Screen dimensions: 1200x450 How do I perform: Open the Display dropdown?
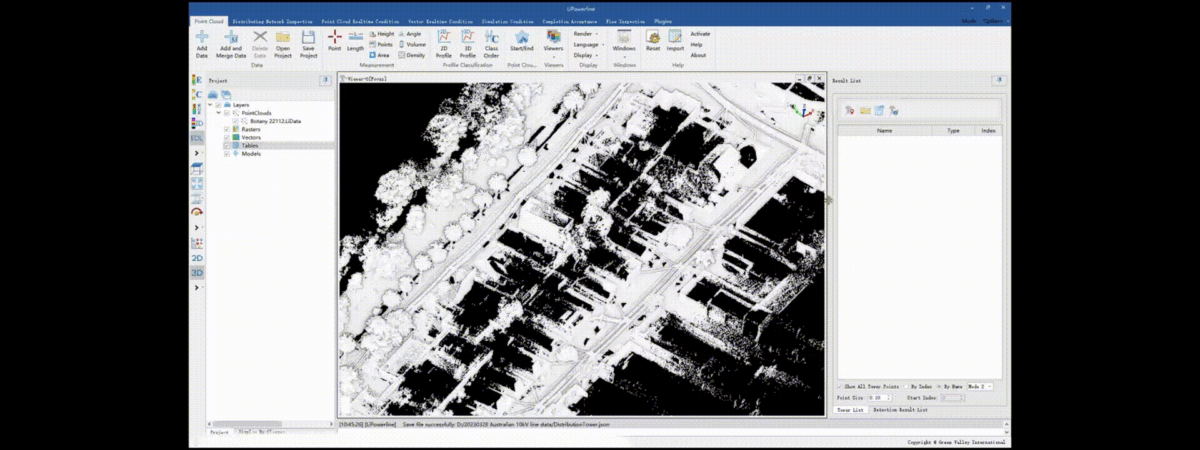586,55
